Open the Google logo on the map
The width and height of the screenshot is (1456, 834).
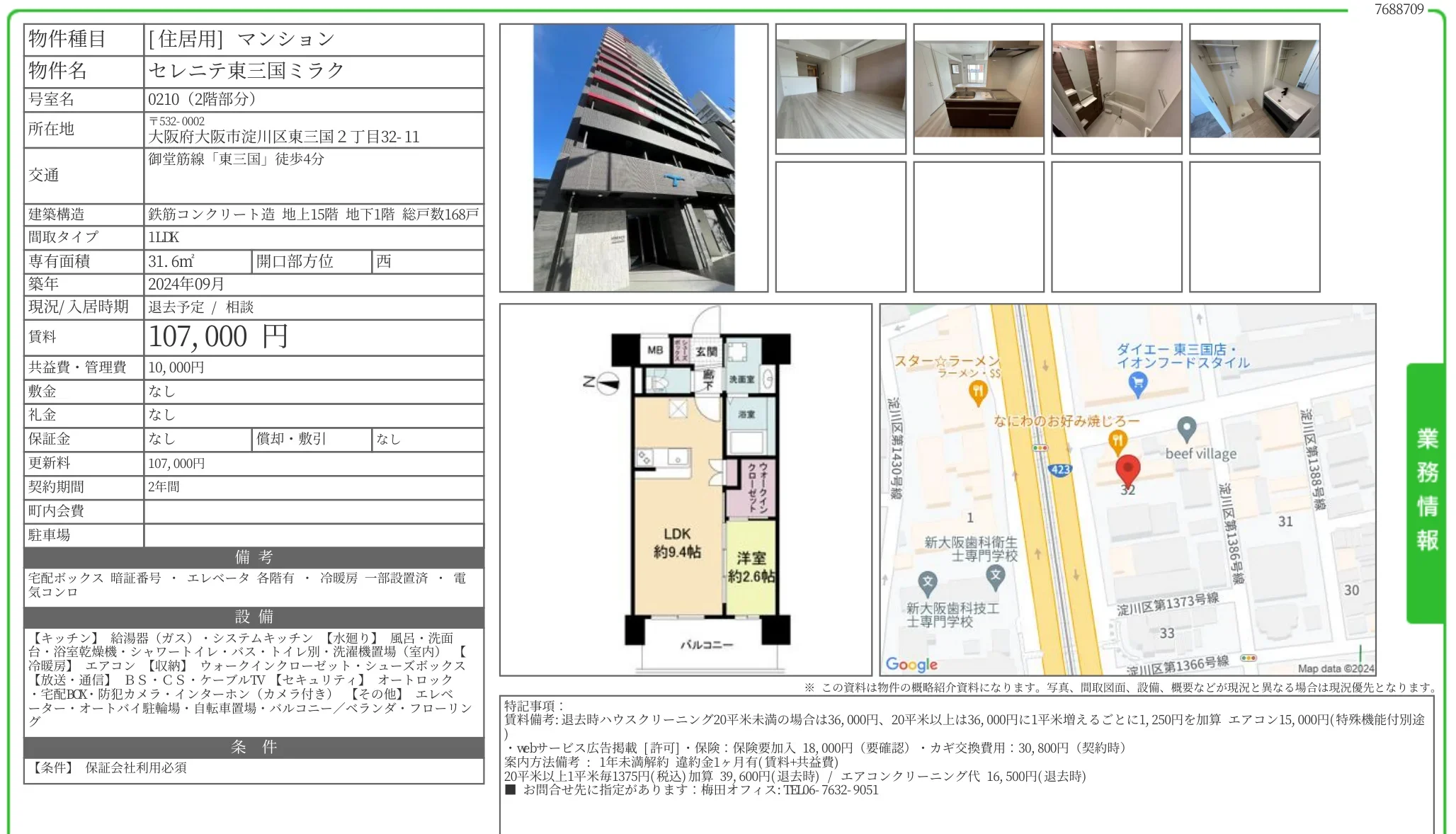(912, 664)
